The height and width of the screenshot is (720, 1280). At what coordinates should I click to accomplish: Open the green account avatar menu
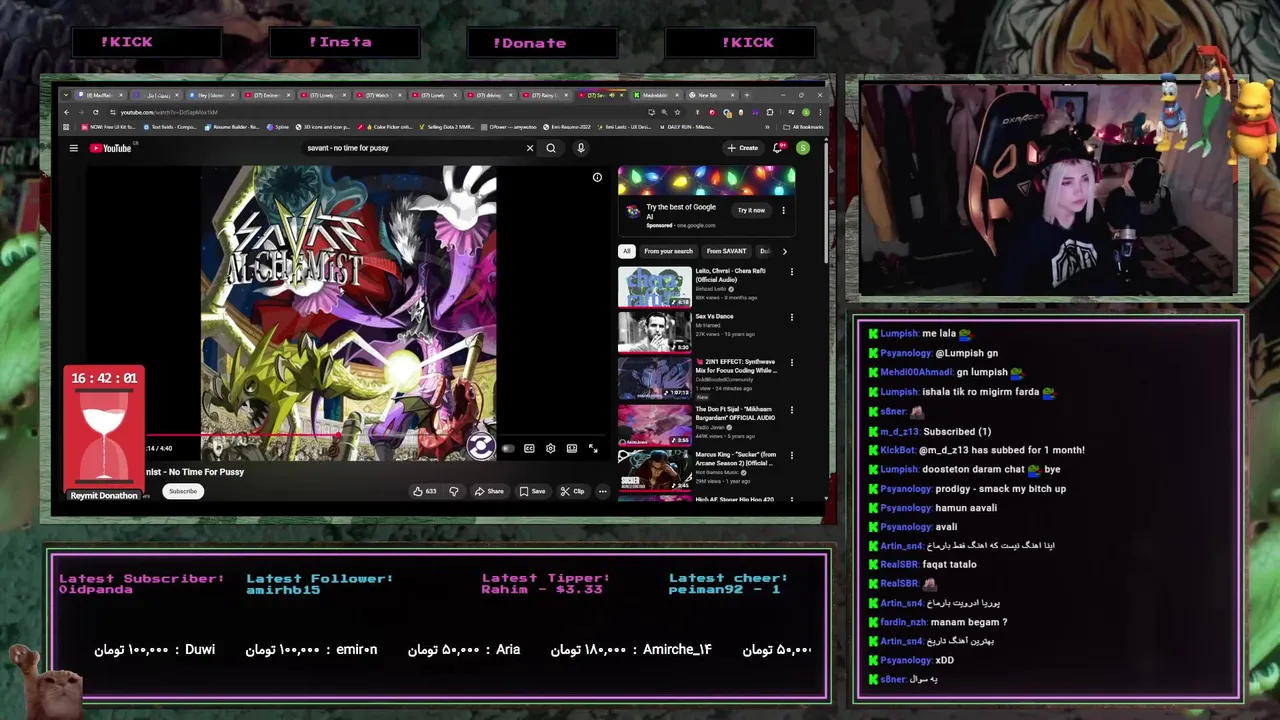(x=803, y=148)
